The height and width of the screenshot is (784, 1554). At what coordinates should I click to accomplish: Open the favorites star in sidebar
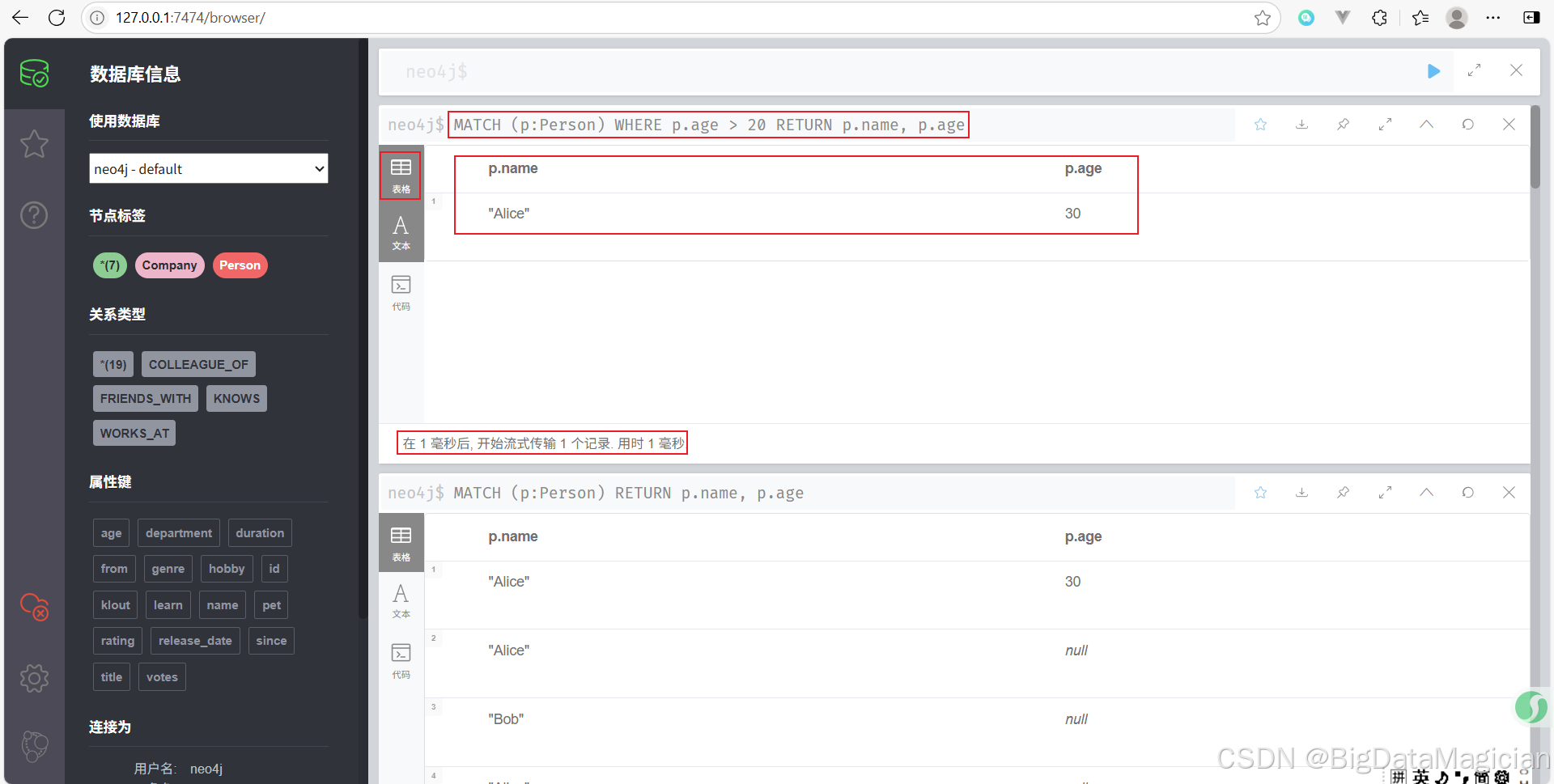click(34, 144)
